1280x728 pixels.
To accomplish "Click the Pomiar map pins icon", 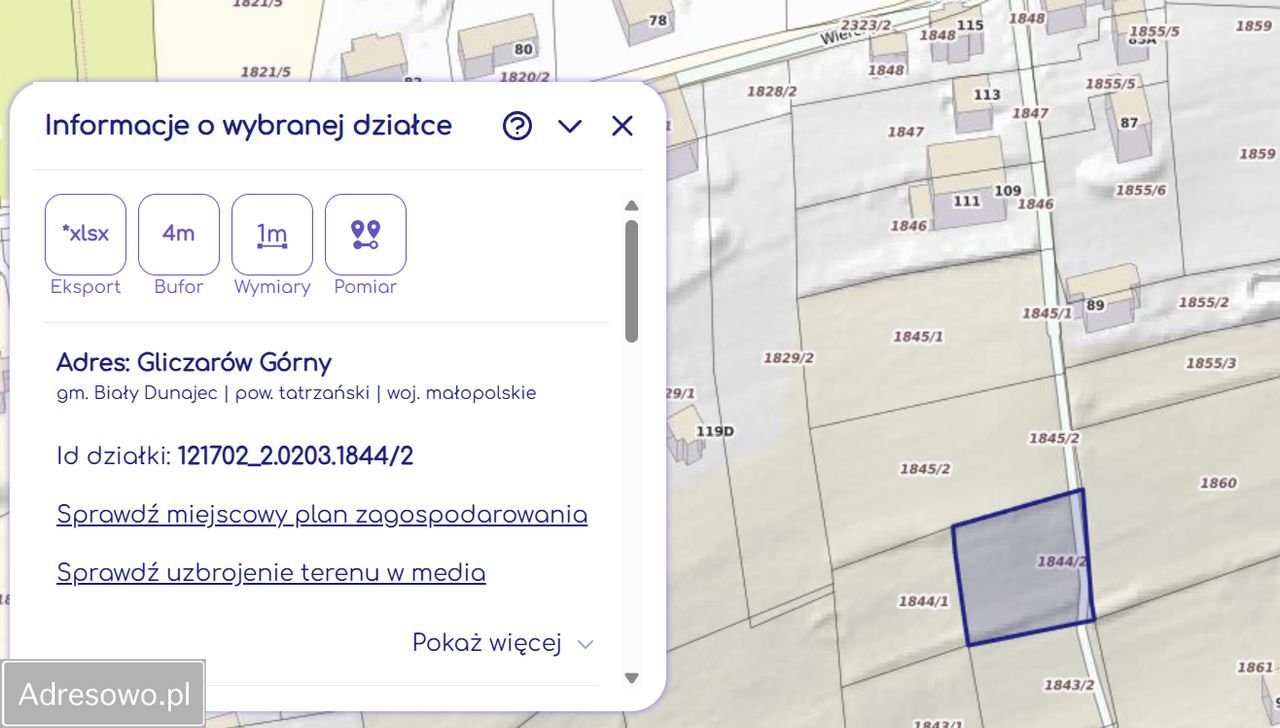I will coord(365,232).
